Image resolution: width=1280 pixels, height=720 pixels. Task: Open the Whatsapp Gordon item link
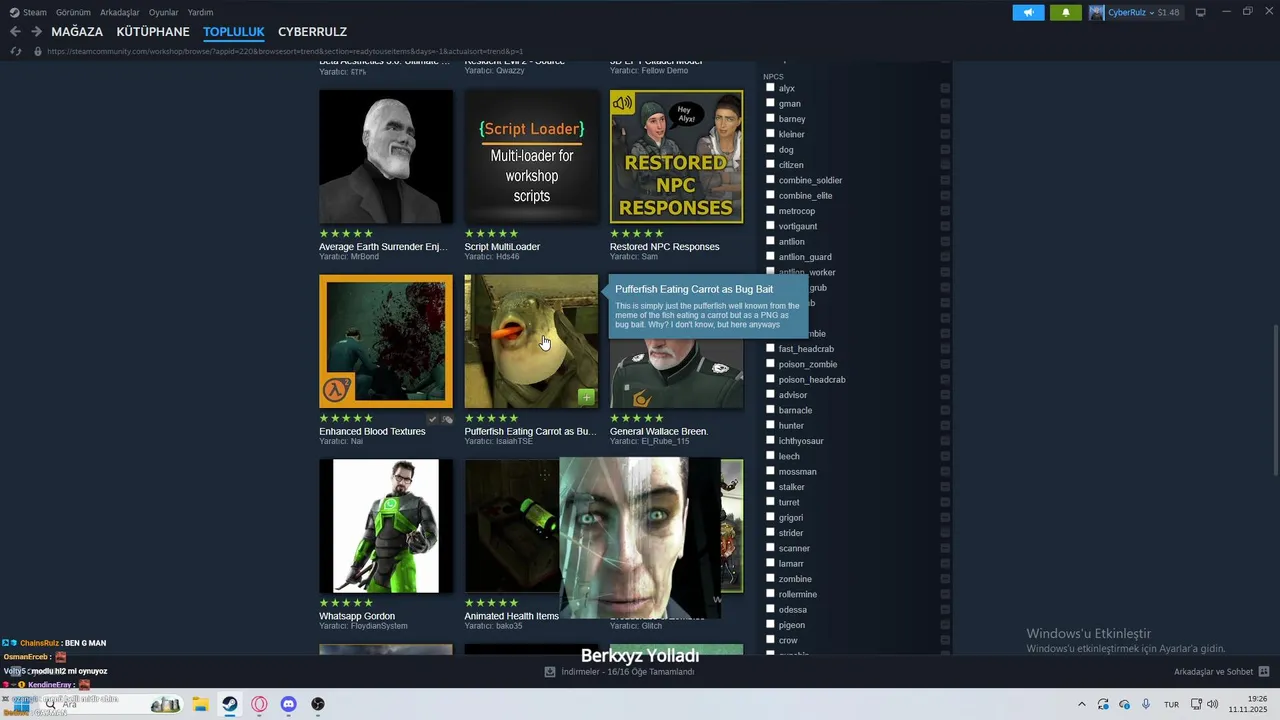(357, 616)
